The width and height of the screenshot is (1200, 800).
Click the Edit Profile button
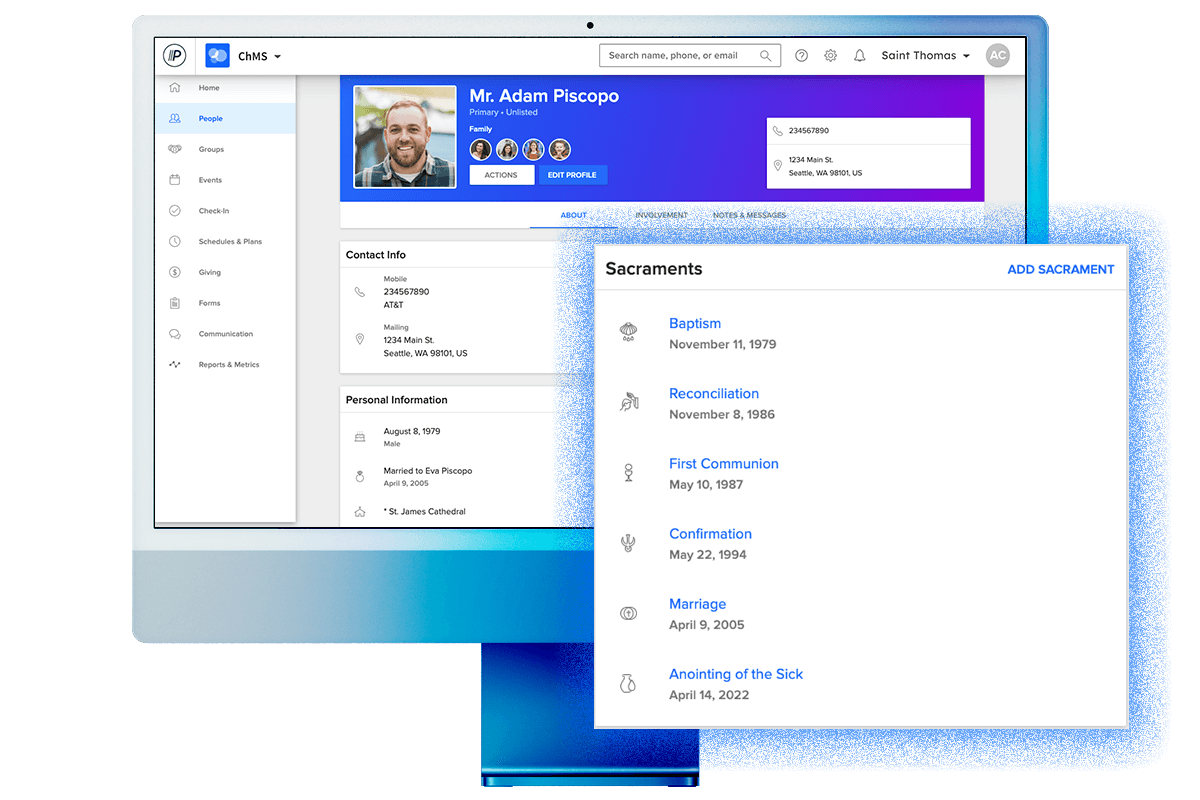pyautogui.click(x=573, y=175)
